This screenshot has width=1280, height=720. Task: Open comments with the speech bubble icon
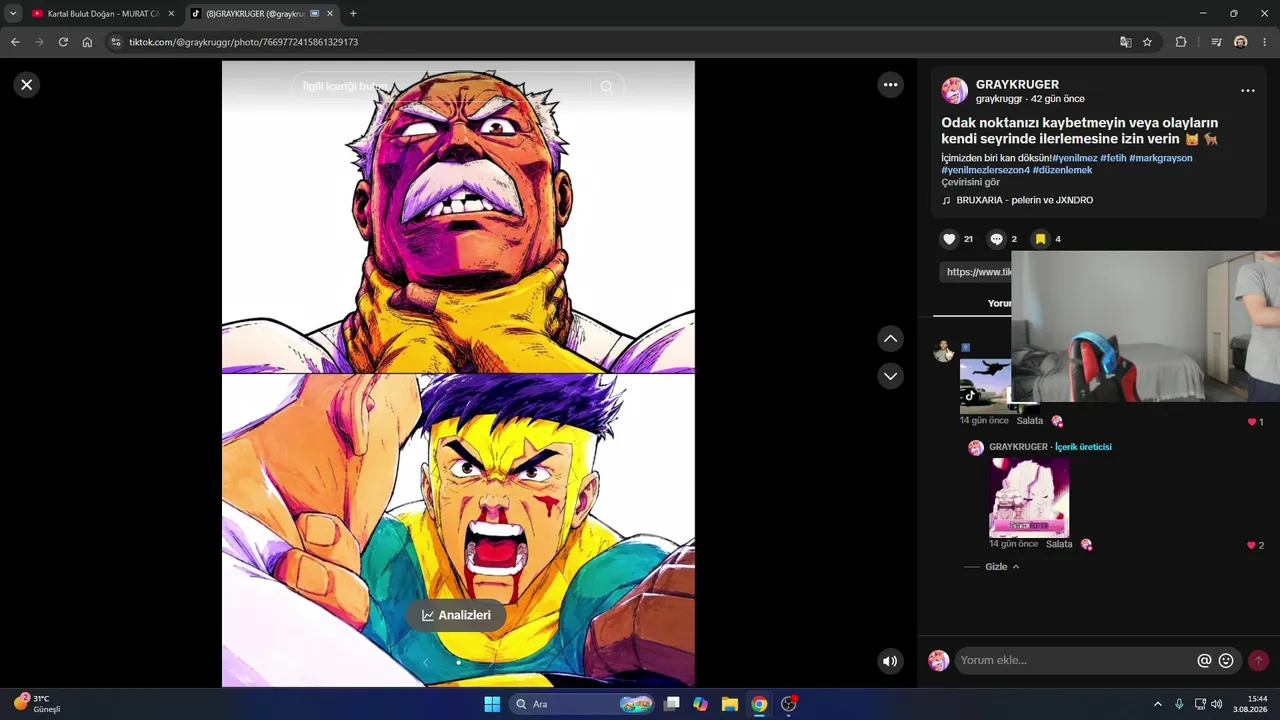pyautogui.click(x=996, y=239)
